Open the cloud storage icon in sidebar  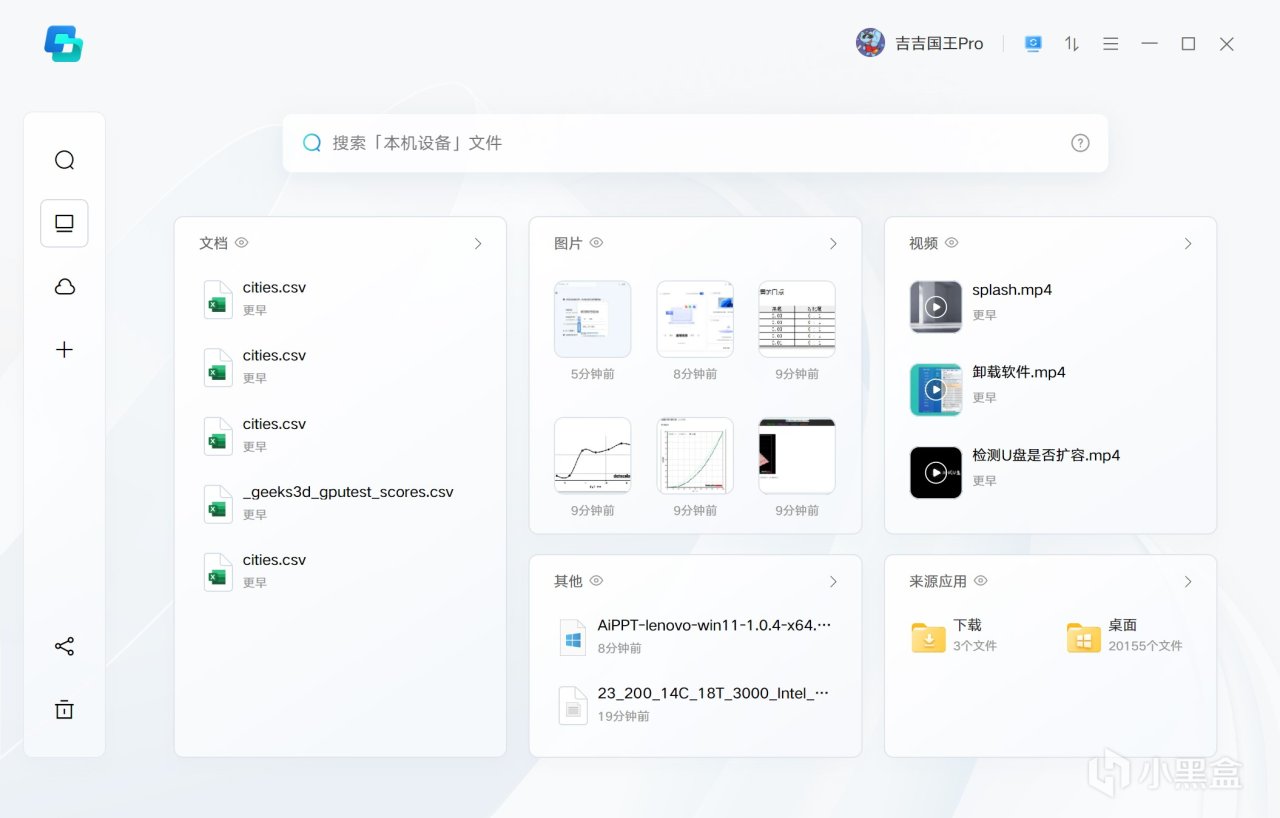click(x=65, y=287)
